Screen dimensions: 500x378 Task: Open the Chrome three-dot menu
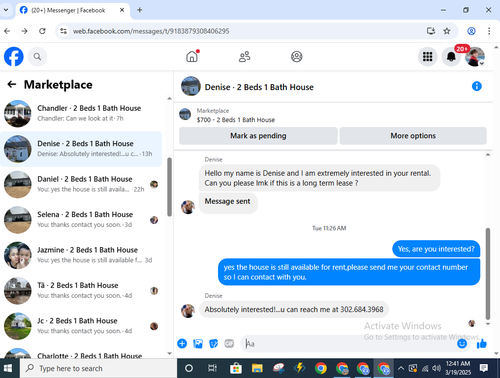click(489, 31)
